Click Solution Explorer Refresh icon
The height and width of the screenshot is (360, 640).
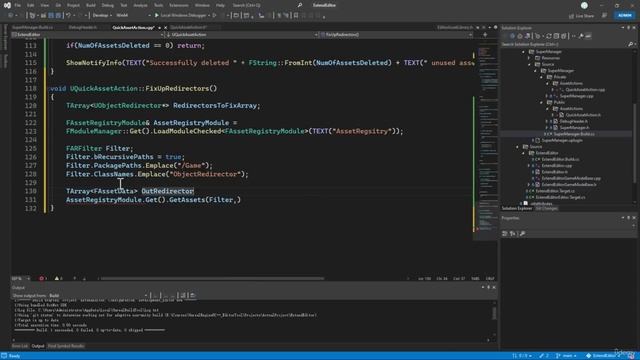[549, 36]
